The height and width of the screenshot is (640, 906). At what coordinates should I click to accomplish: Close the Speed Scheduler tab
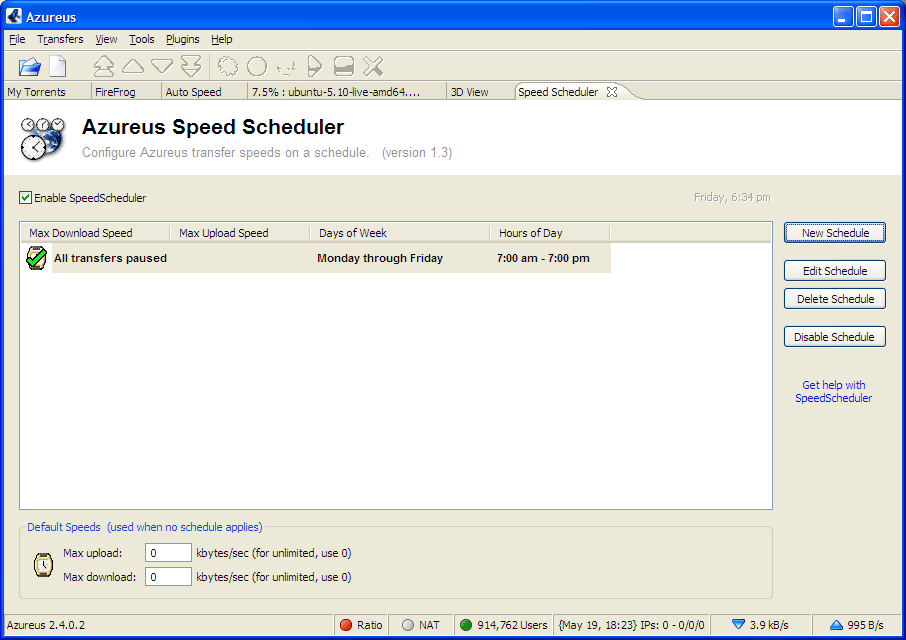pyautogui.click(x=612, y=92)
